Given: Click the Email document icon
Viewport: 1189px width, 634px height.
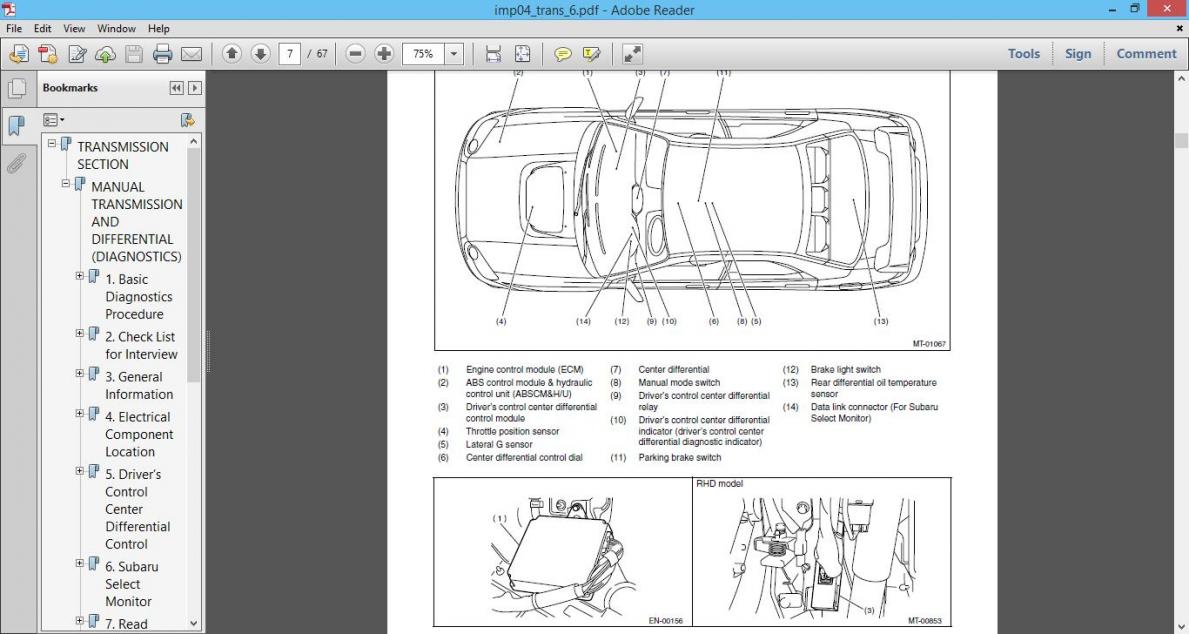Looking at the screenshot, I should pyautogui.click(x=190, y=54).
